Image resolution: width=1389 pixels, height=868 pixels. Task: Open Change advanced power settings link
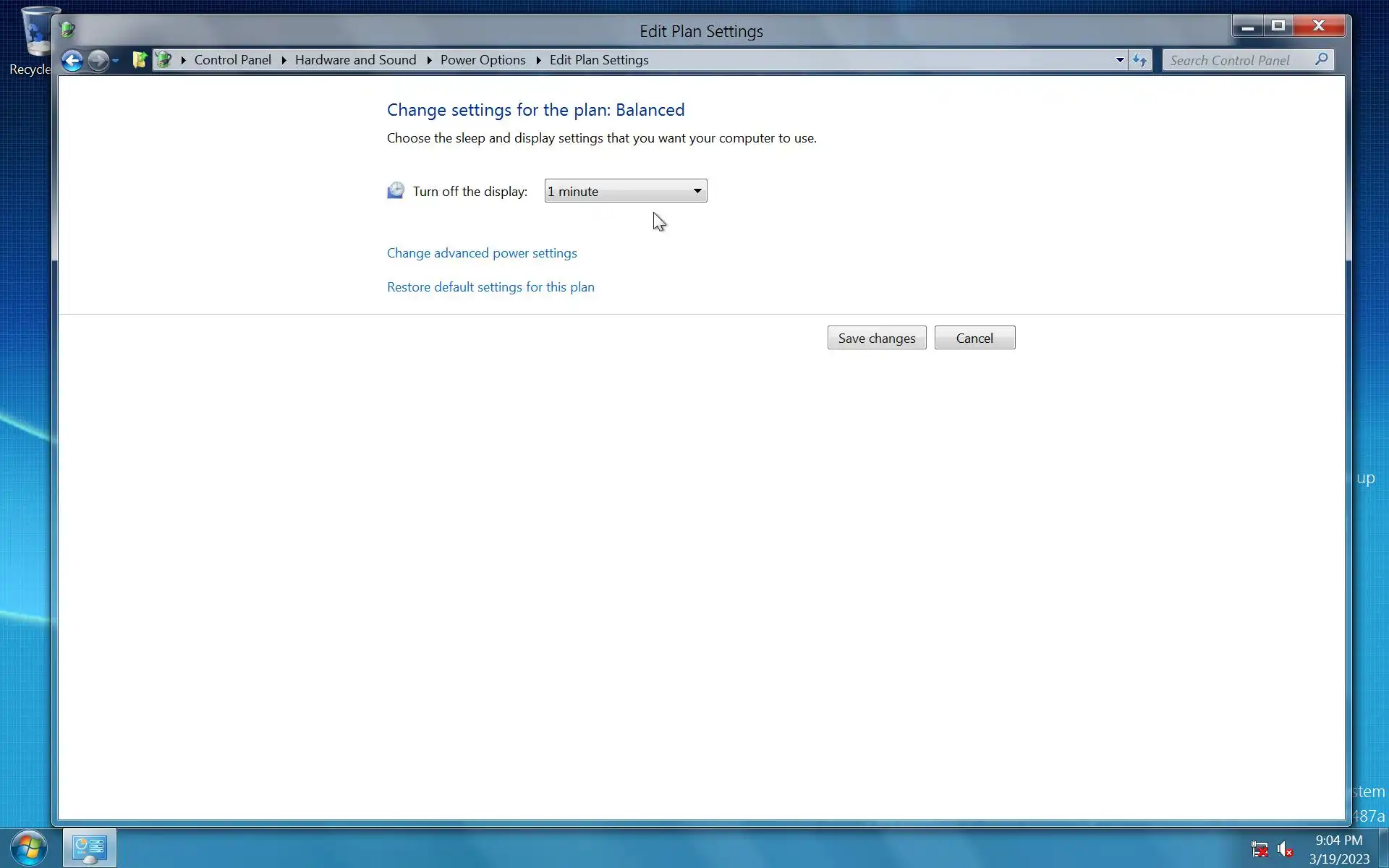tap(482, 253)
